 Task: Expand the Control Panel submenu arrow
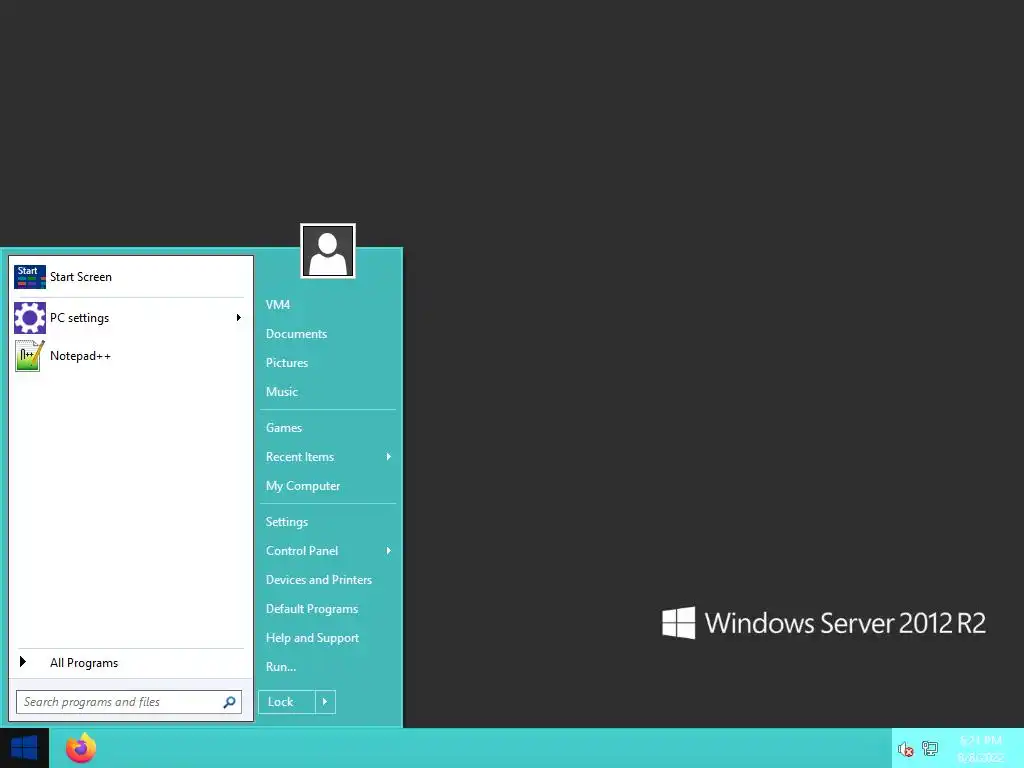[389, 551]
